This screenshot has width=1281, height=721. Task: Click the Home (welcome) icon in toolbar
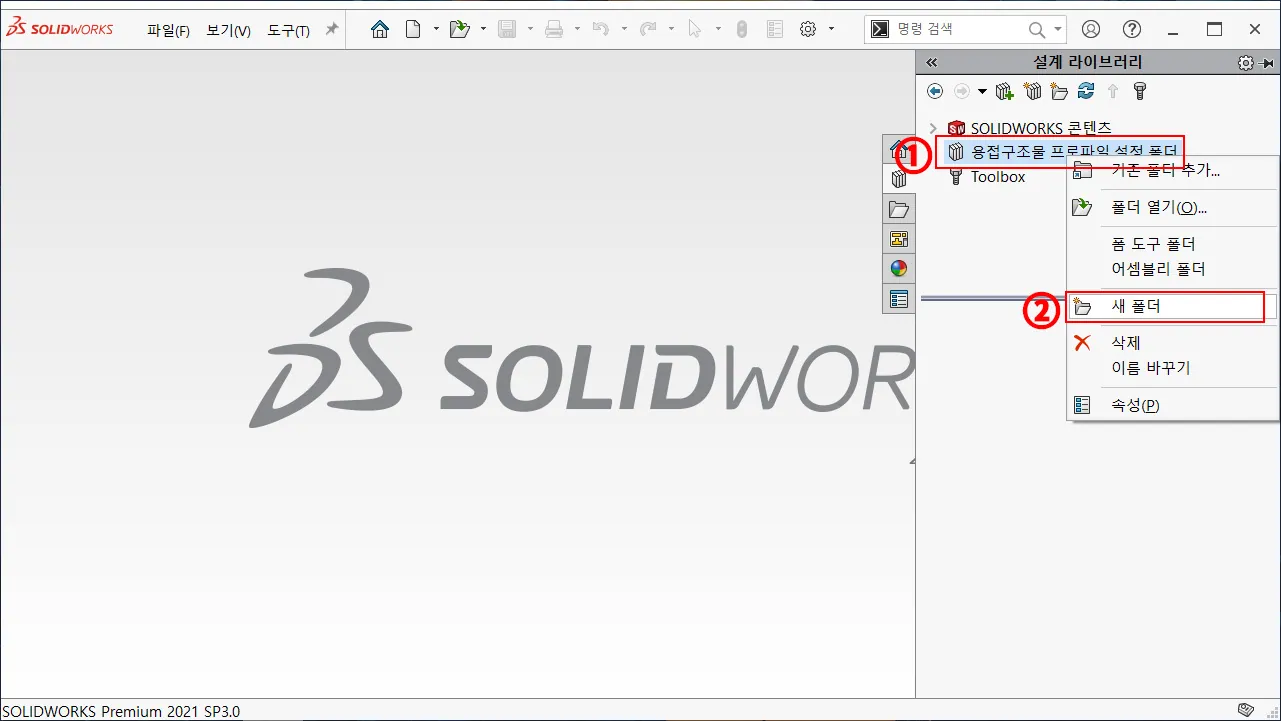[380, 30]
